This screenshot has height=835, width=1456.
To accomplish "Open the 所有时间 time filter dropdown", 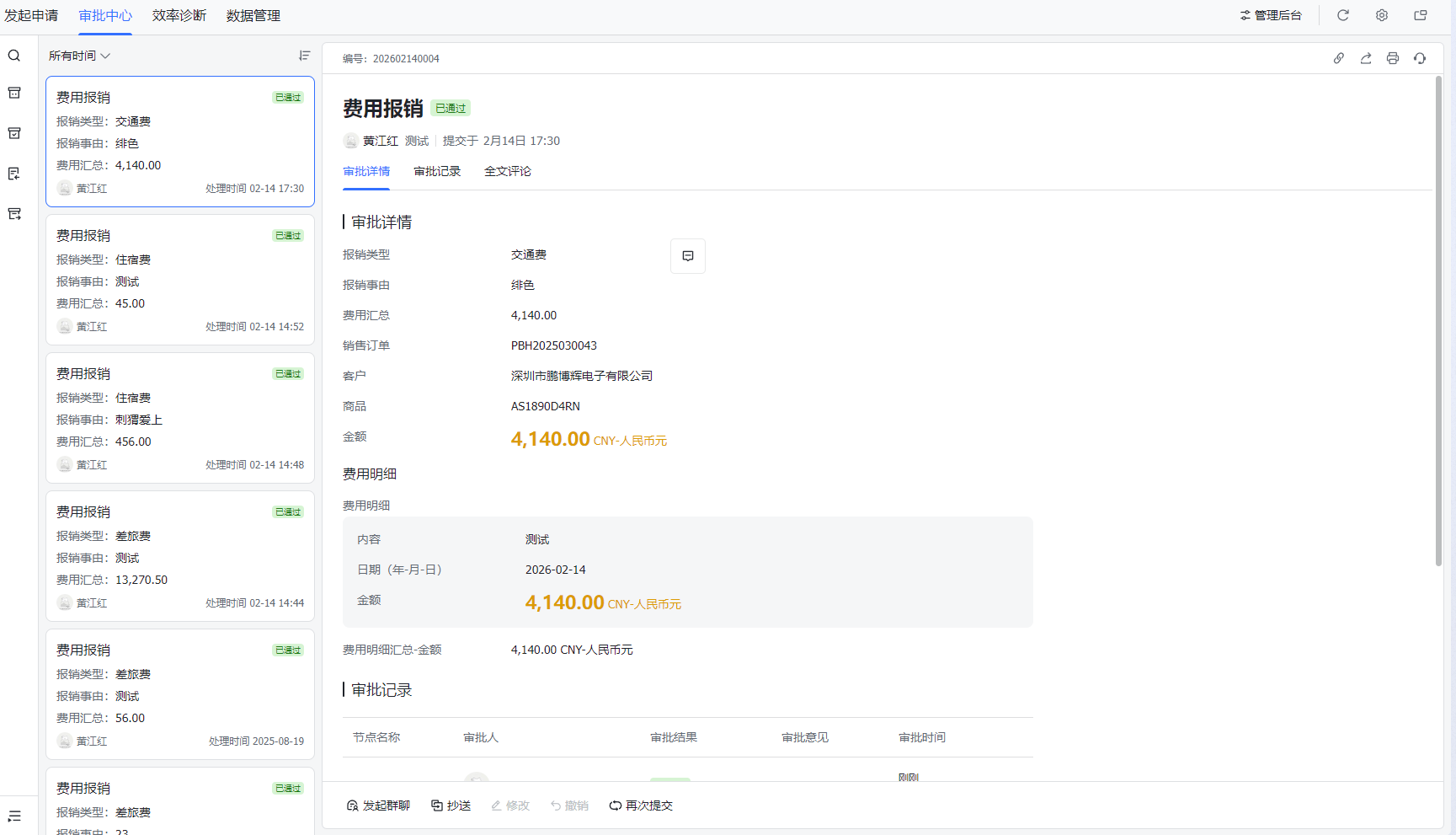I will (x=79, y=56).
